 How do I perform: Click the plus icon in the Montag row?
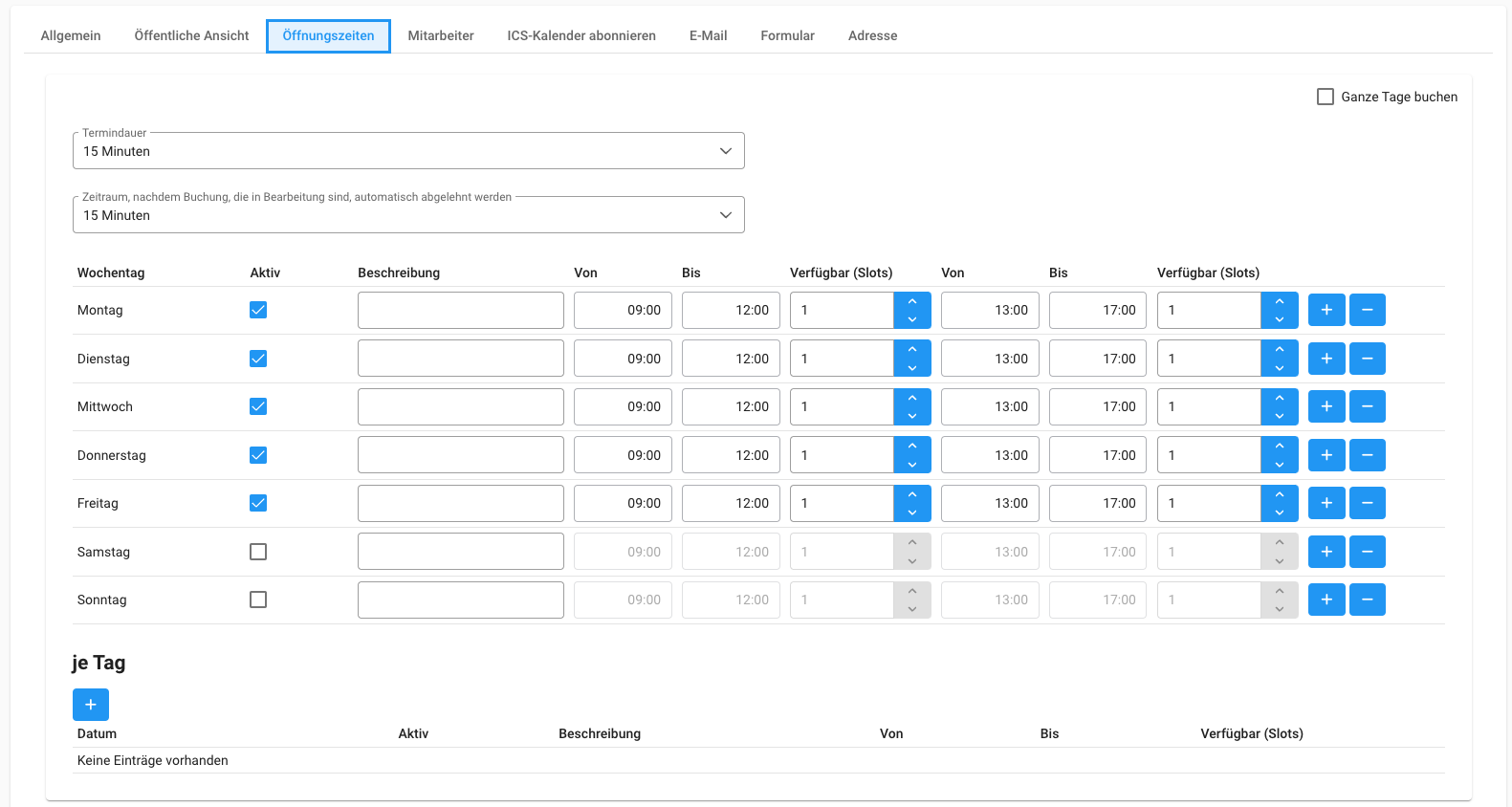coord(1326,310)
